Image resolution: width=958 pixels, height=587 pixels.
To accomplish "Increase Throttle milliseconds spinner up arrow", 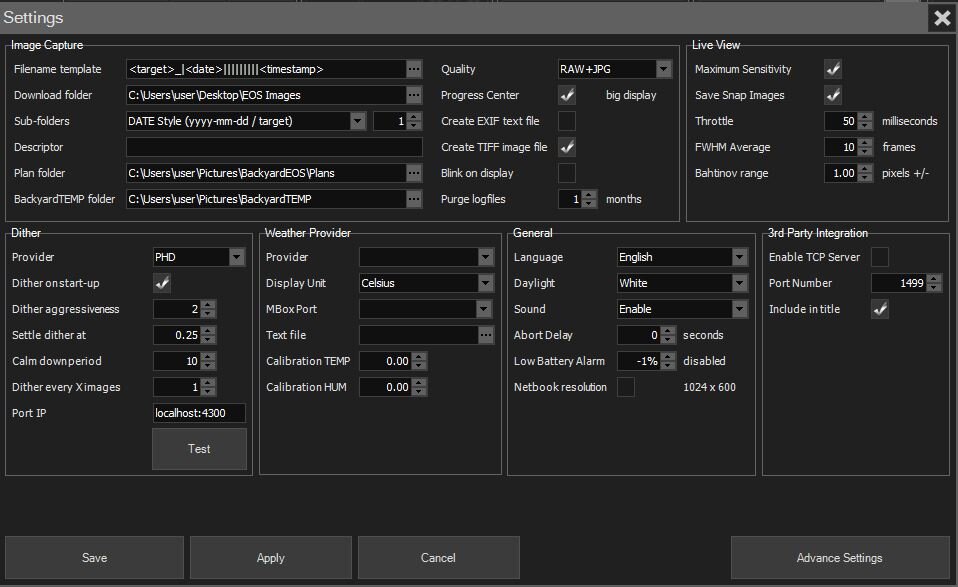I will tap(865, 117).
